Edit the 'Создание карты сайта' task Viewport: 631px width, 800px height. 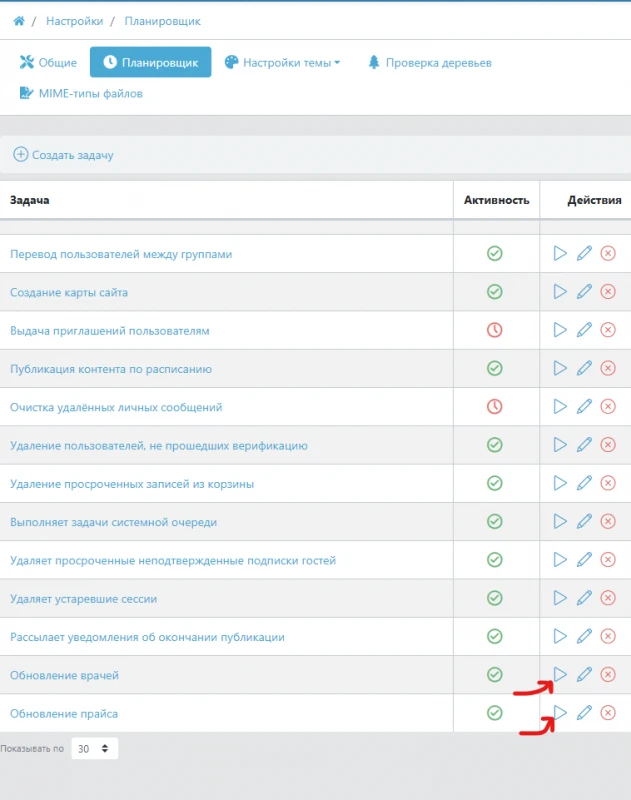(584, 292)
